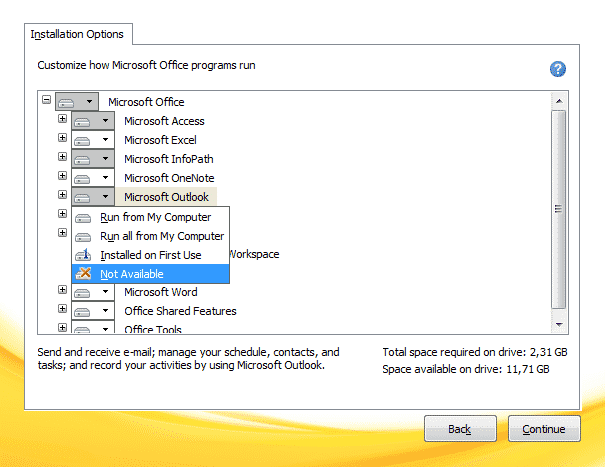Select Not Available in the dropdown menu
This screenshot has width=605, height=467.
pos(150,274)
